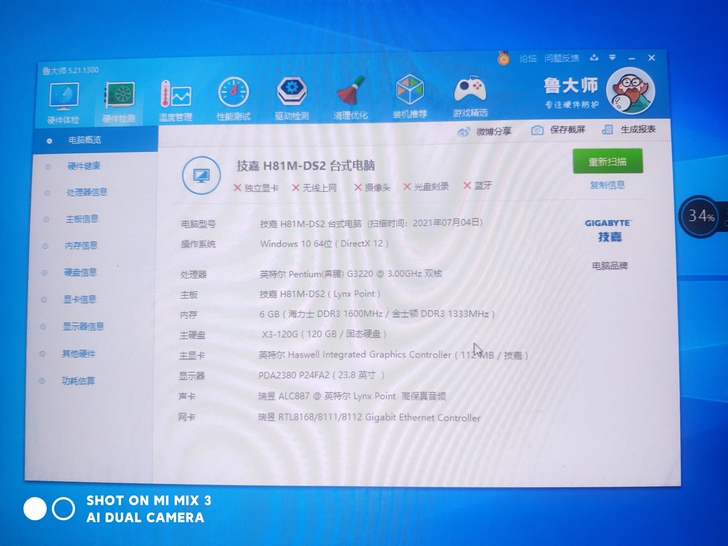Click the download-arrow icon in title bar

(x=594, y=58)
